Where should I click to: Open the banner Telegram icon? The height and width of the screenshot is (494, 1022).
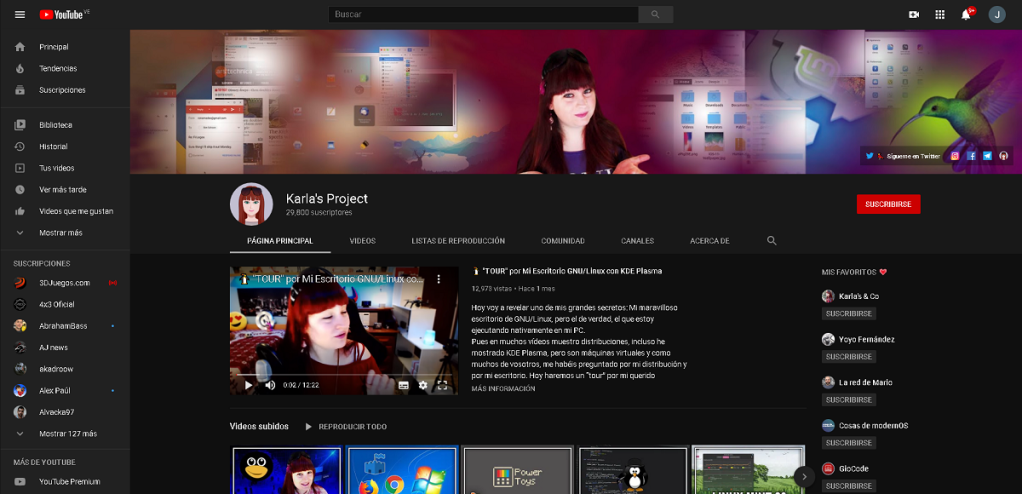[987, 156]
